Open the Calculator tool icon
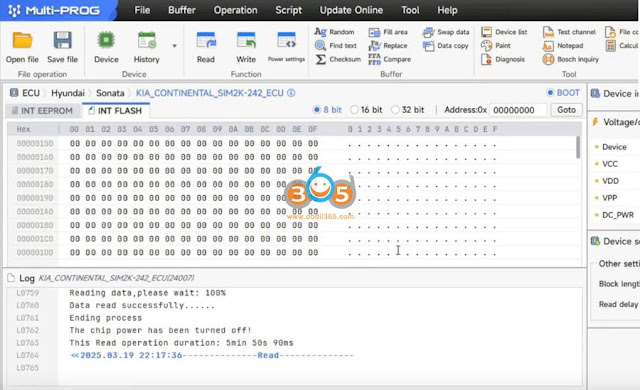This screenshot has width=640, height=390. (611, 46)
